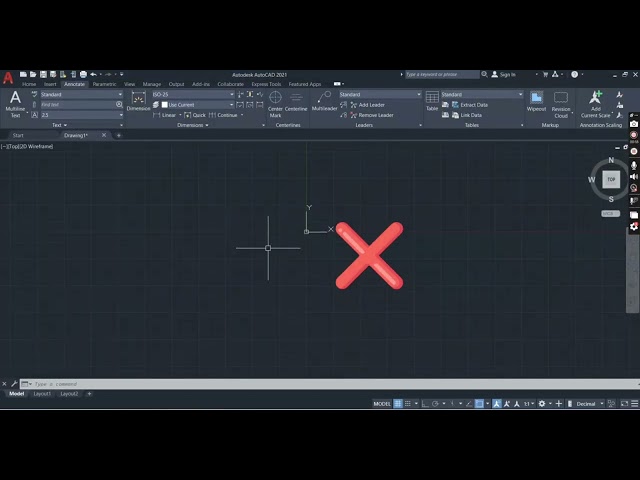This screenshot has height=480, width=640.
Task: Switch to the Layout1 tab
Action: [42, 394]
